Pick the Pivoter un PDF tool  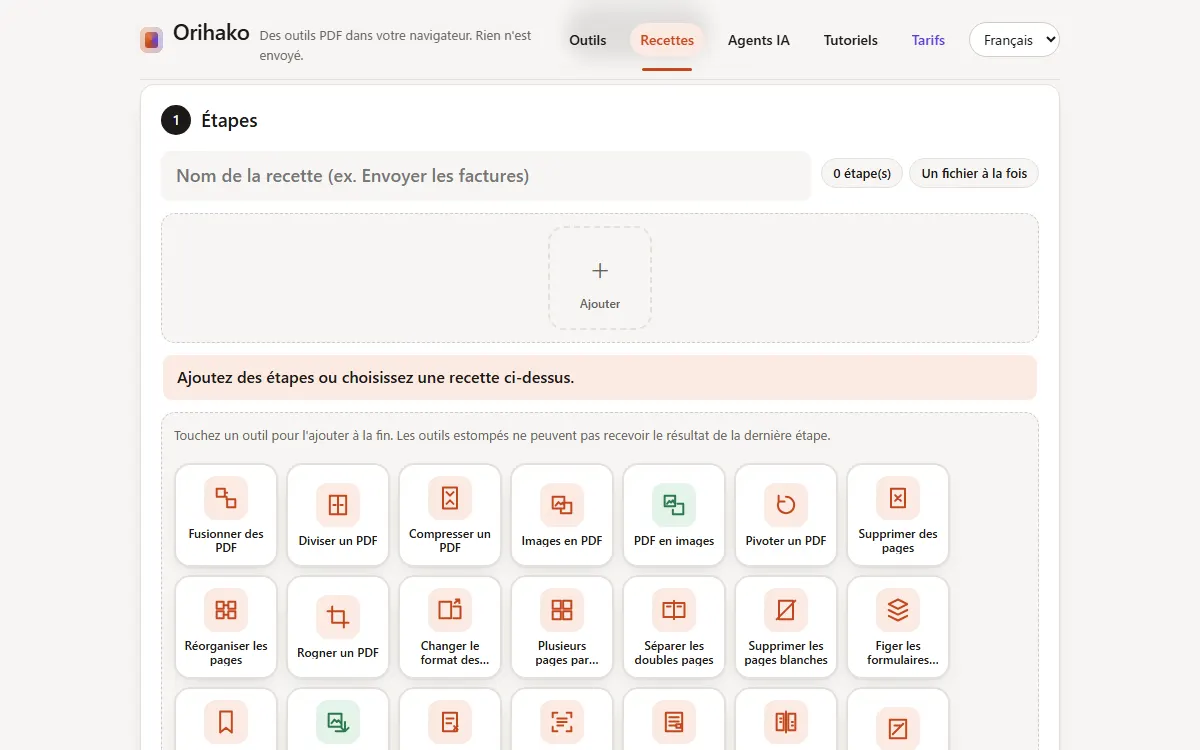[x=786, y=515]
